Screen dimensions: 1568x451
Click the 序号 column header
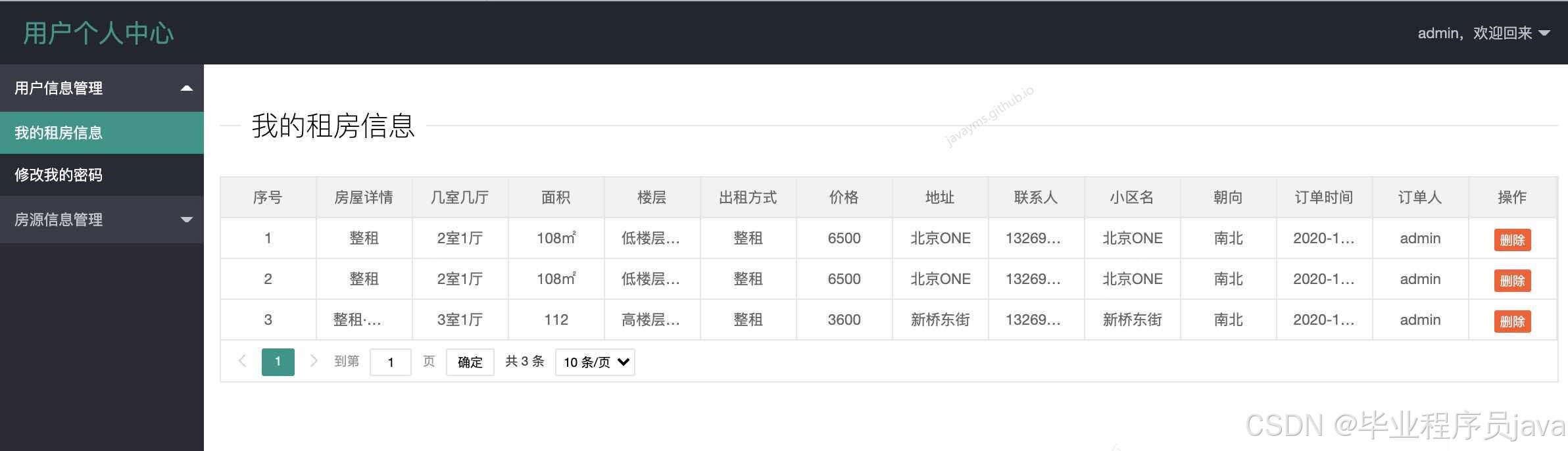point(268,197)
